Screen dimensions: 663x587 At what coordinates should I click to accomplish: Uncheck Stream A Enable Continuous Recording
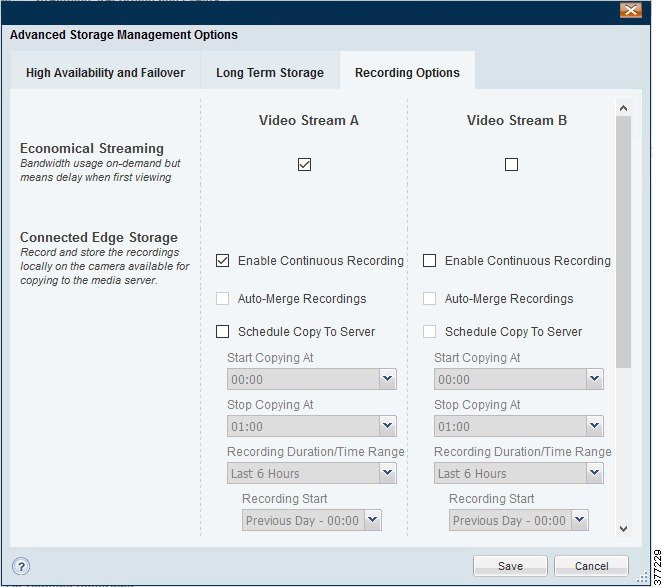click(223, 261)
